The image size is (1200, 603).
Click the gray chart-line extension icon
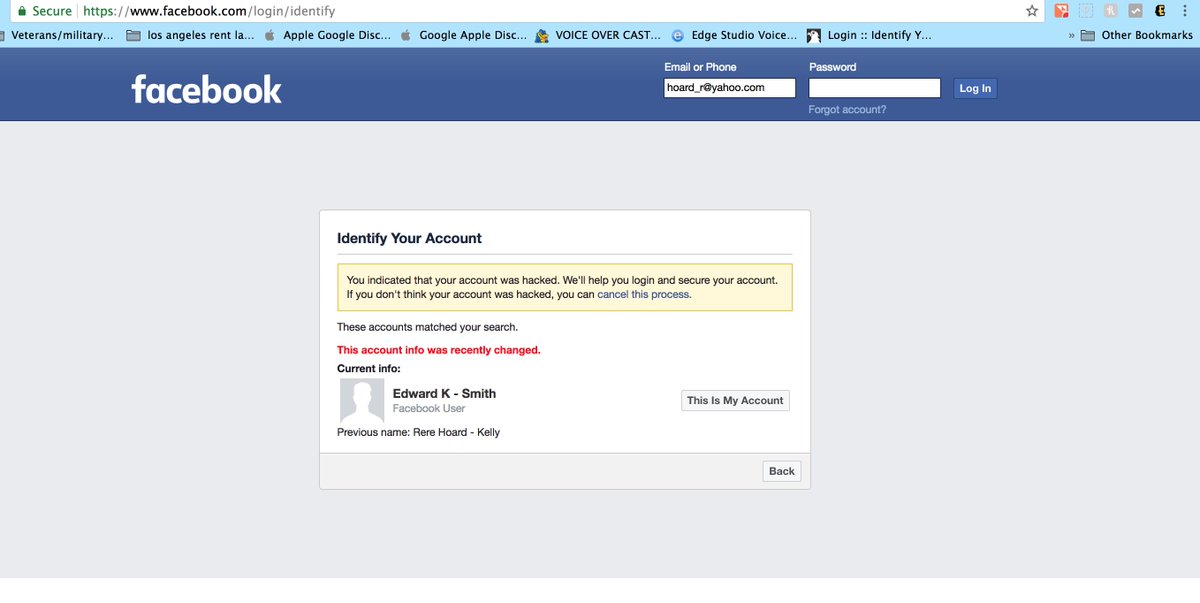tap(1135, 11)
